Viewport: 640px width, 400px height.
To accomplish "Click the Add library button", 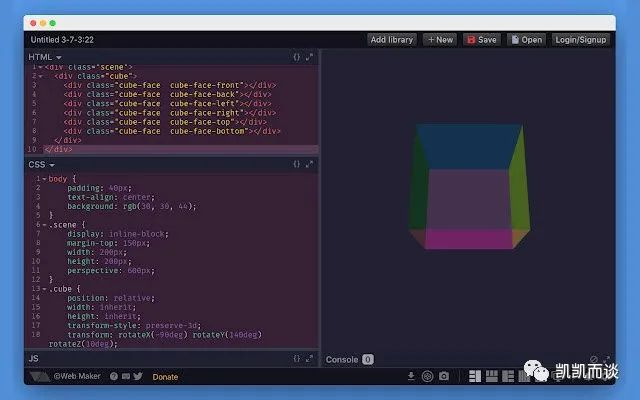I will (x=392, y=40).
